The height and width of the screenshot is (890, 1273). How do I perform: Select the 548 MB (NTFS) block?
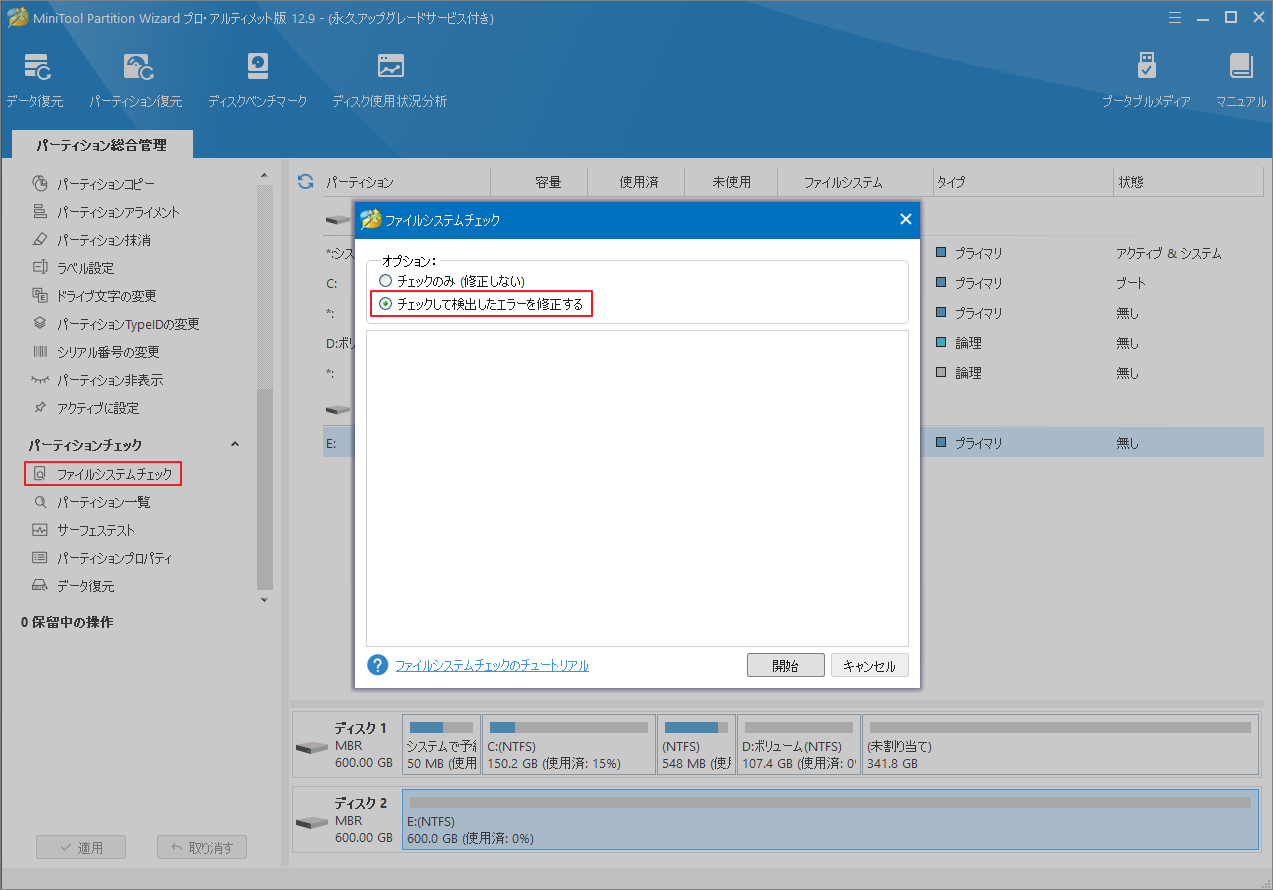[696, 745]
